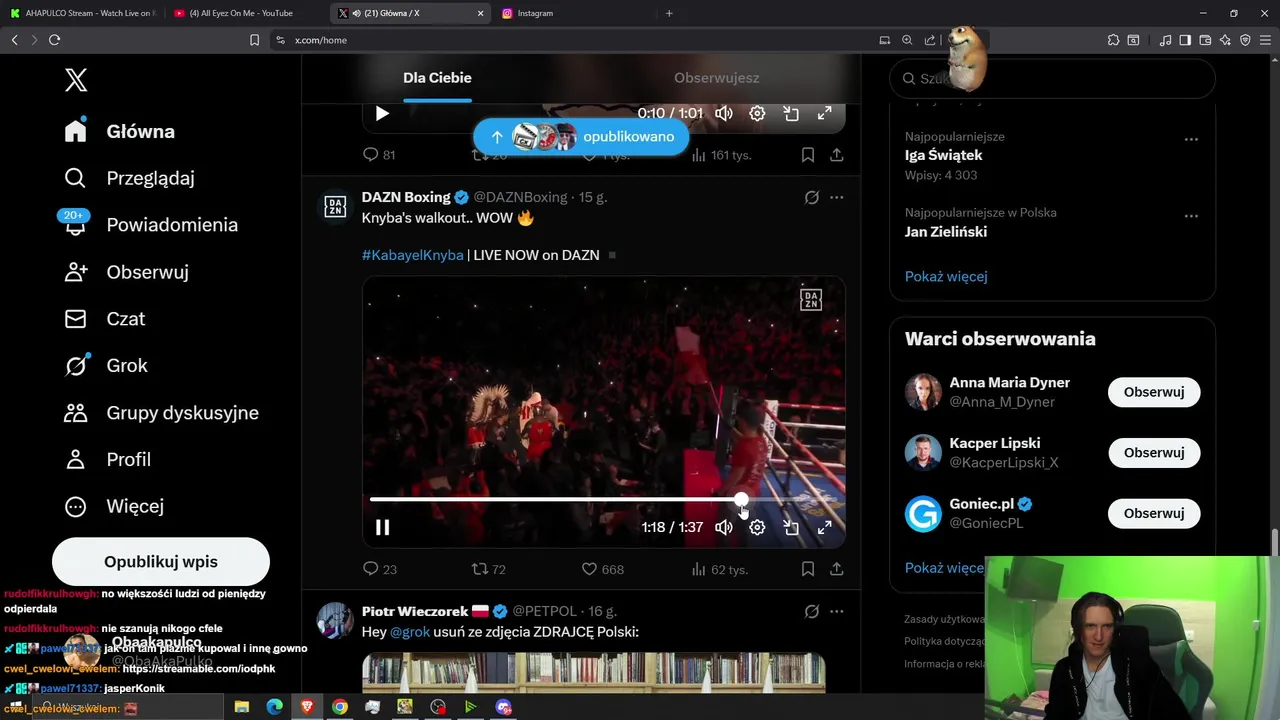Viewport: 1280px width, 720px height.
Task: Open Przeglądaj search page
Action: pos(130,178)
